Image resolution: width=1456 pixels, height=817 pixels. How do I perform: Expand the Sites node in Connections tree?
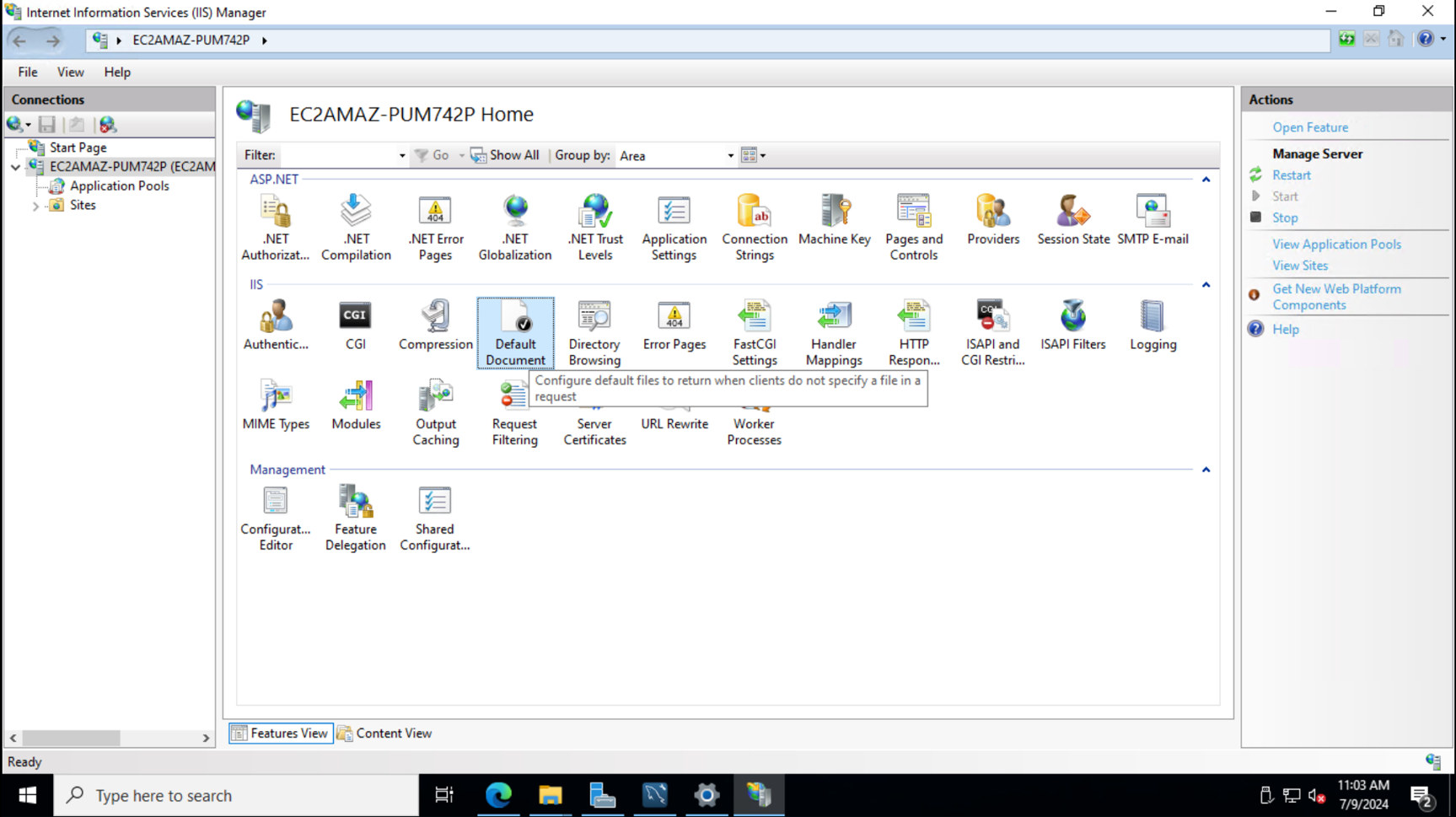35,205
